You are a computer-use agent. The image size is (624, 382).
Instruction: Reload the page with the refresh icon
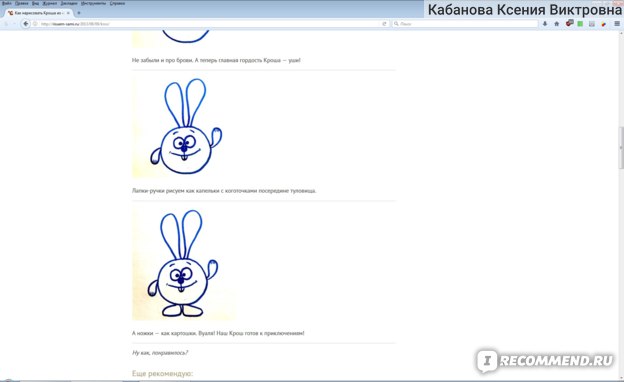click(384, 24)
